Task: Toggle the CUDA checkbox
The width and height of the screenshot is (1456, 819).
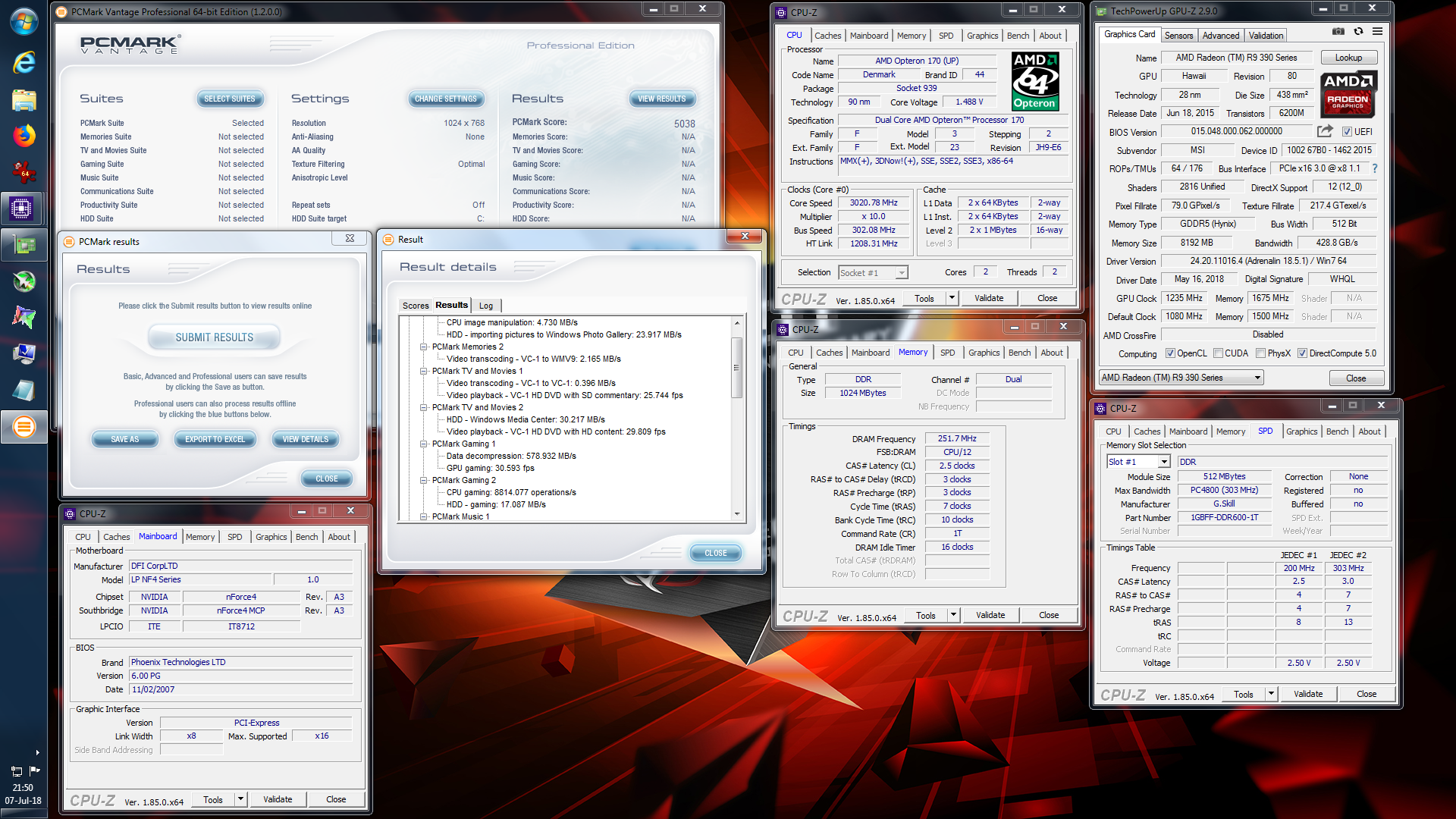Action: tap(1218, 353)
